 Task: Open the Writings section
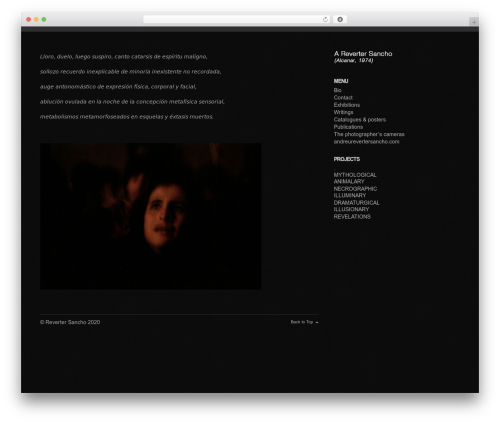click(x=343, y=112)
